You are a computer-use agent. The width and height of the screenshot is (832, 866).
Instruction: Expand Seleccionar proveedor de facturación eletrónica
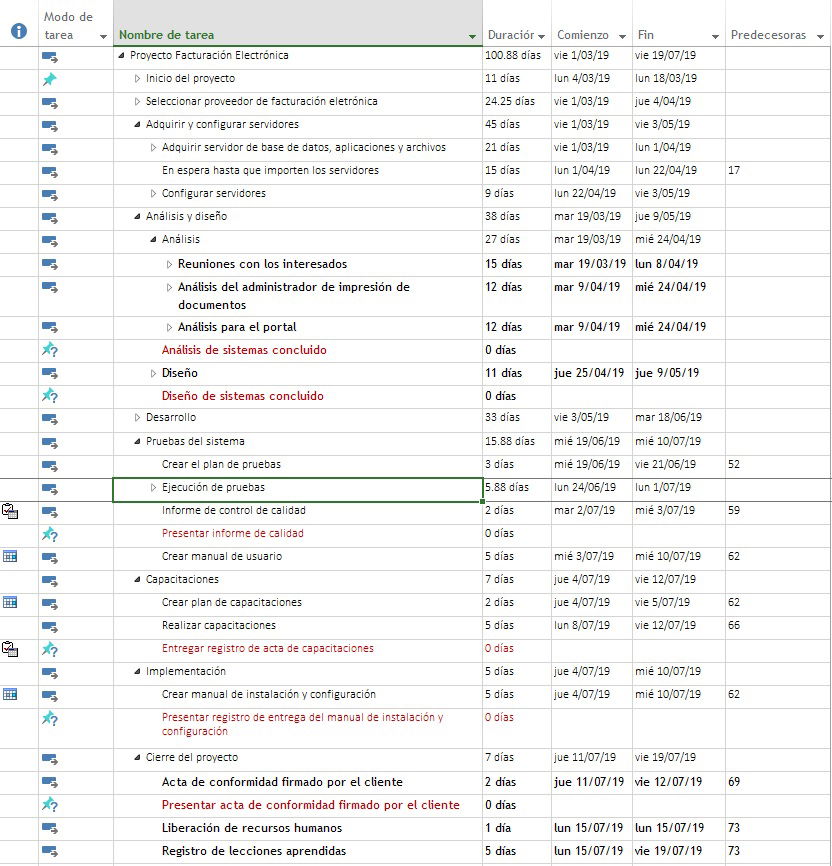[x=138, y=102]
